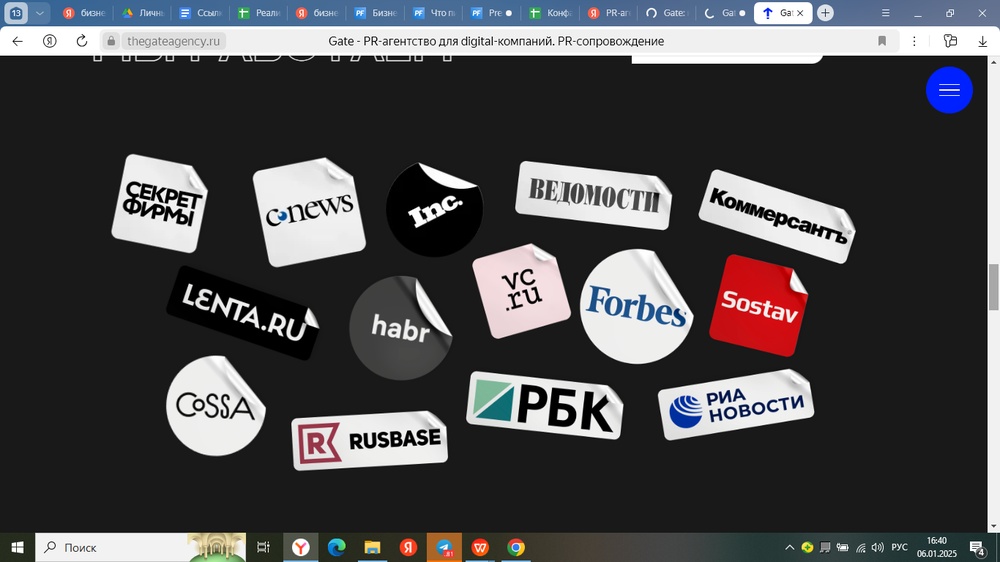The width and height of the screenshot is (1000, 562).
Task: Click the scrollbar down arrow
Action: coord(993,527)
